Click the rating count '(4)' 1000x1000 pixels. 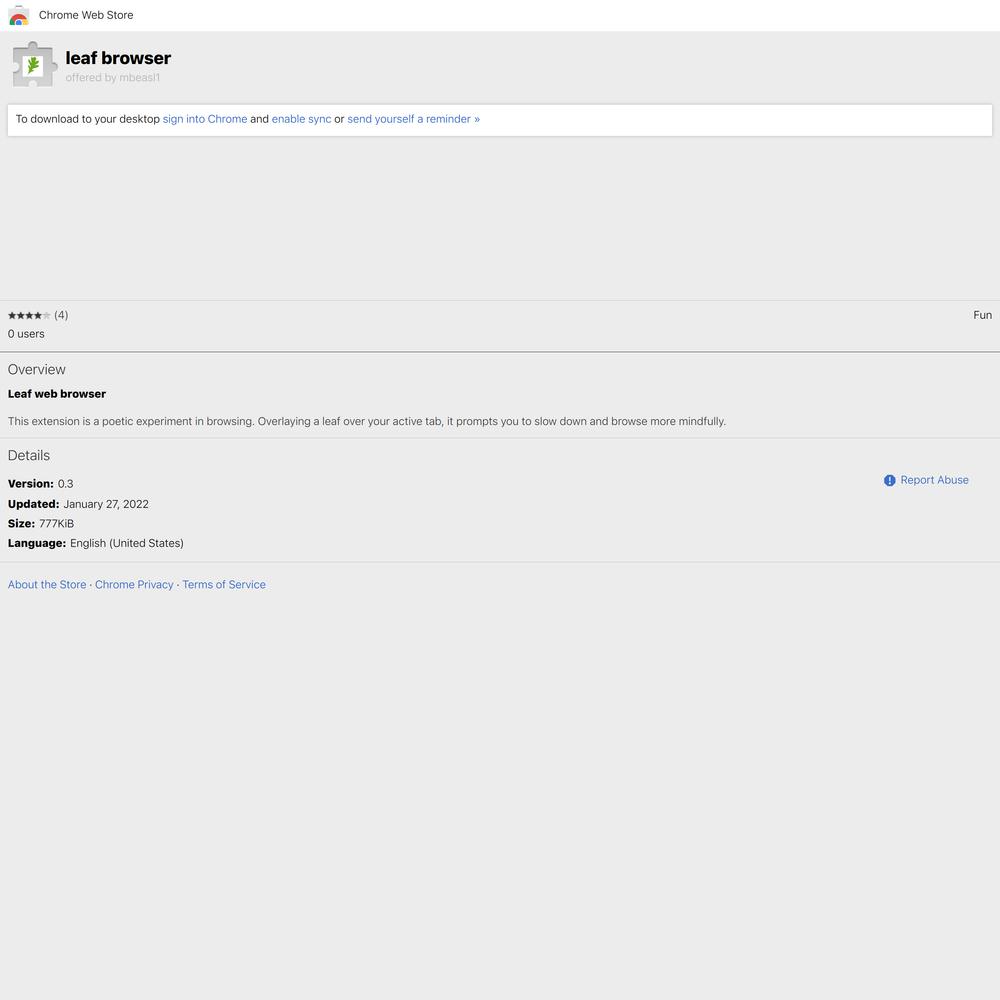coord(61,315)
